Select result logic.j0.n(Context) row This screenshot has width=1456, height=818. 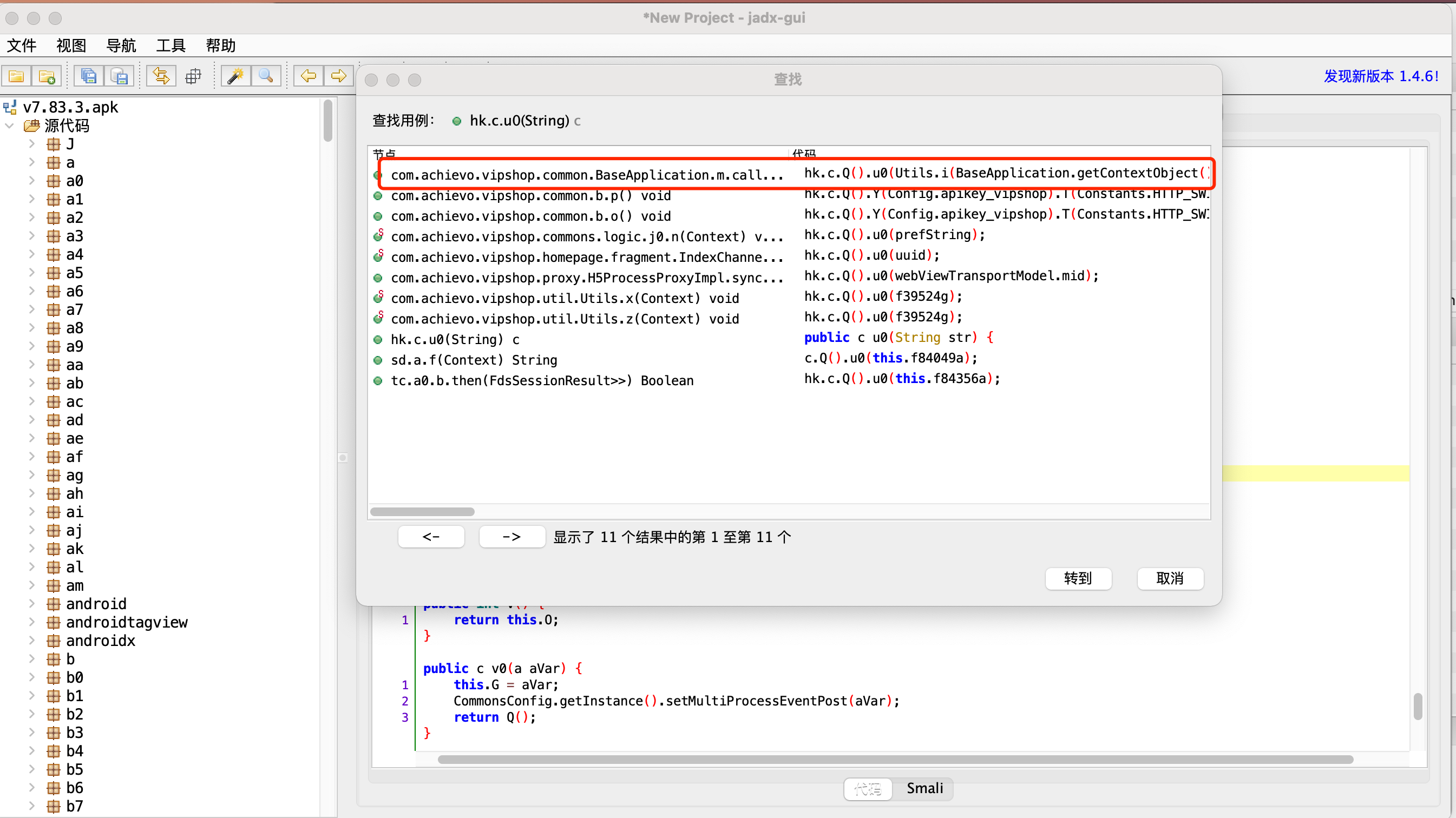pos(790,236)
